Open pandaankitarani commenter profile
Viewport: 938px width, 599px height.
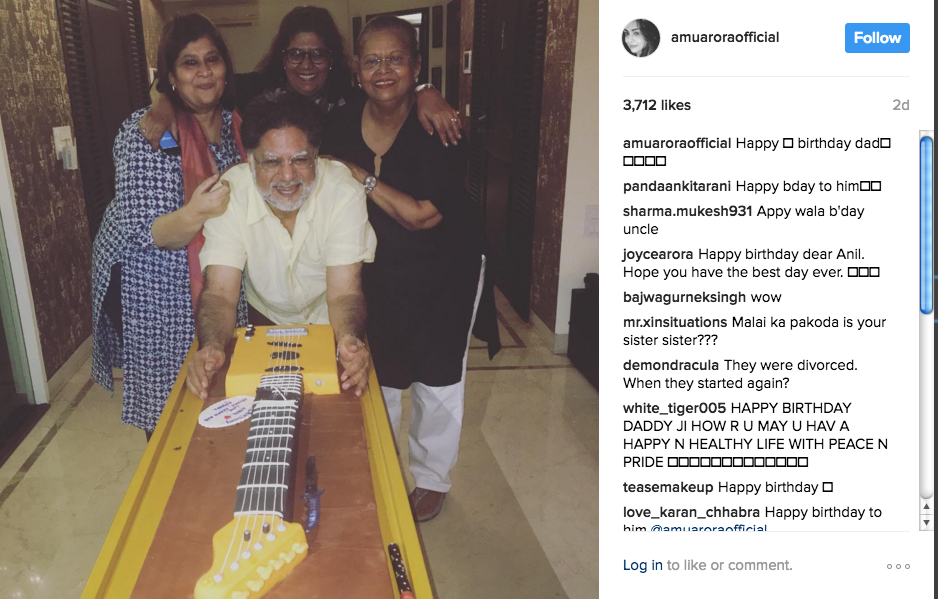pyautogui.click(x=677, y=186)
